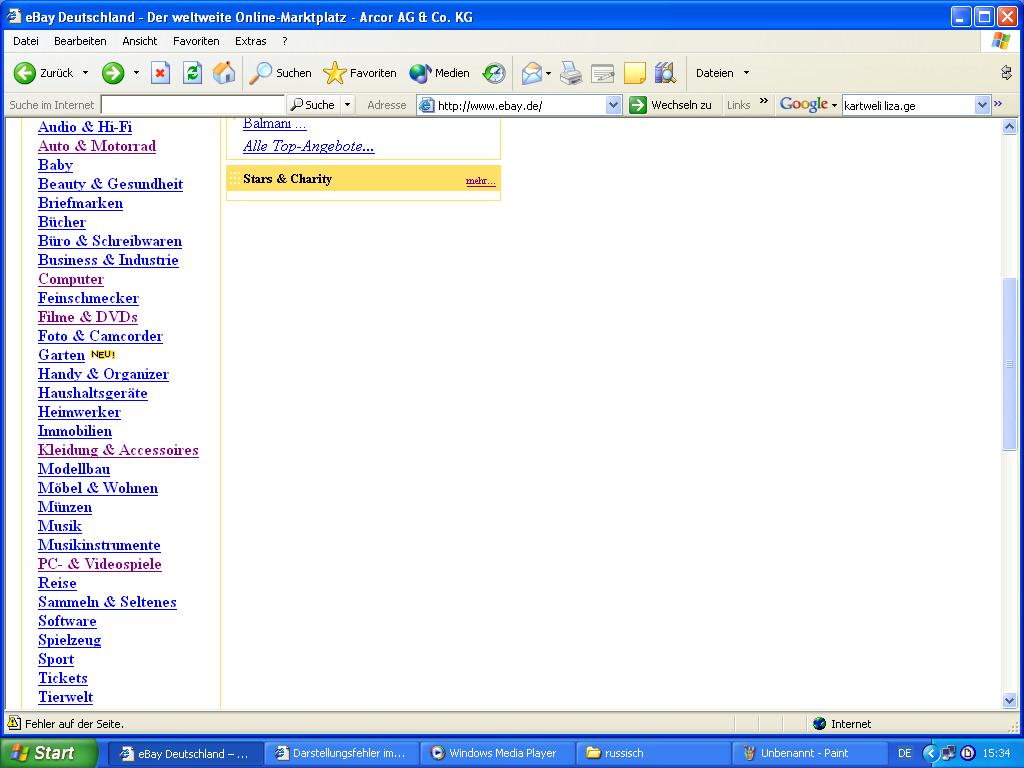Expand the address bar URL dropdown
The height and width of the screenshot is (768, 1024).
coord(613,104)
